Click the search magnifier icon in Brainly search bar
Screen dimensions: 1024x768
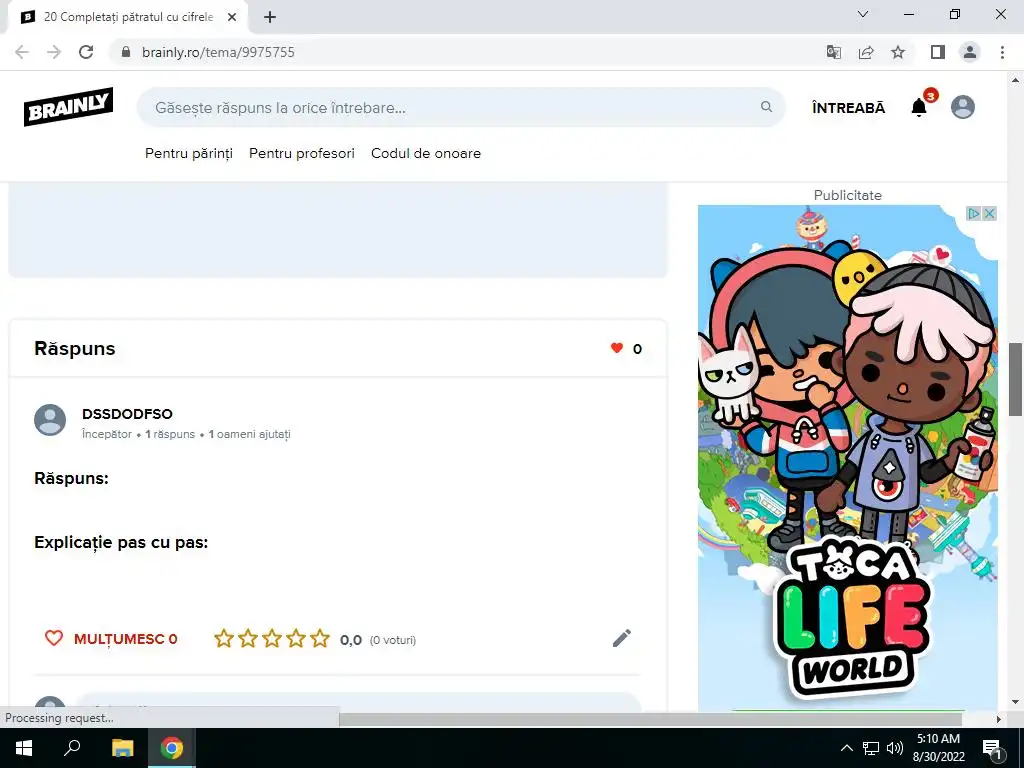tap(766, 106)
